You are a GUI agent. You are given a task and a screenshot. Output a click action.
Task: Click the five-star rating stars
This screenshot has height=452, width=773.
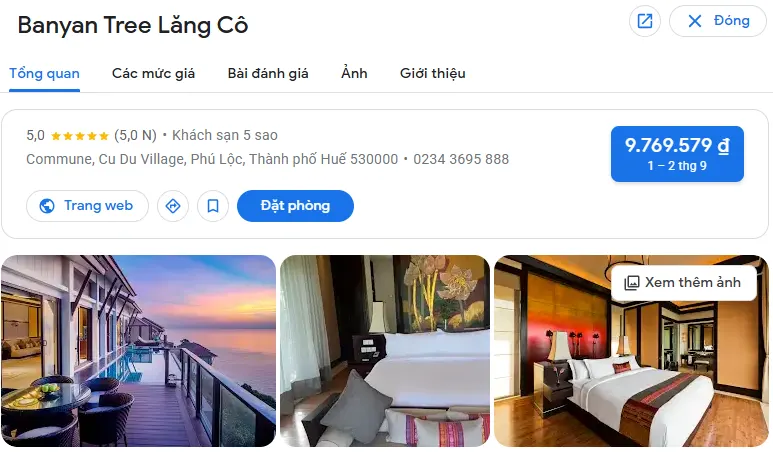(79, 136)
